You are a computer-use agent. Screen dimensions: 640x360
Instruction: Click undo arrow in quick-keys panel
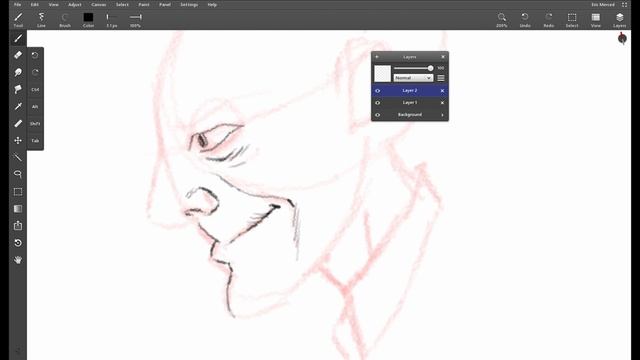[35, 56]
